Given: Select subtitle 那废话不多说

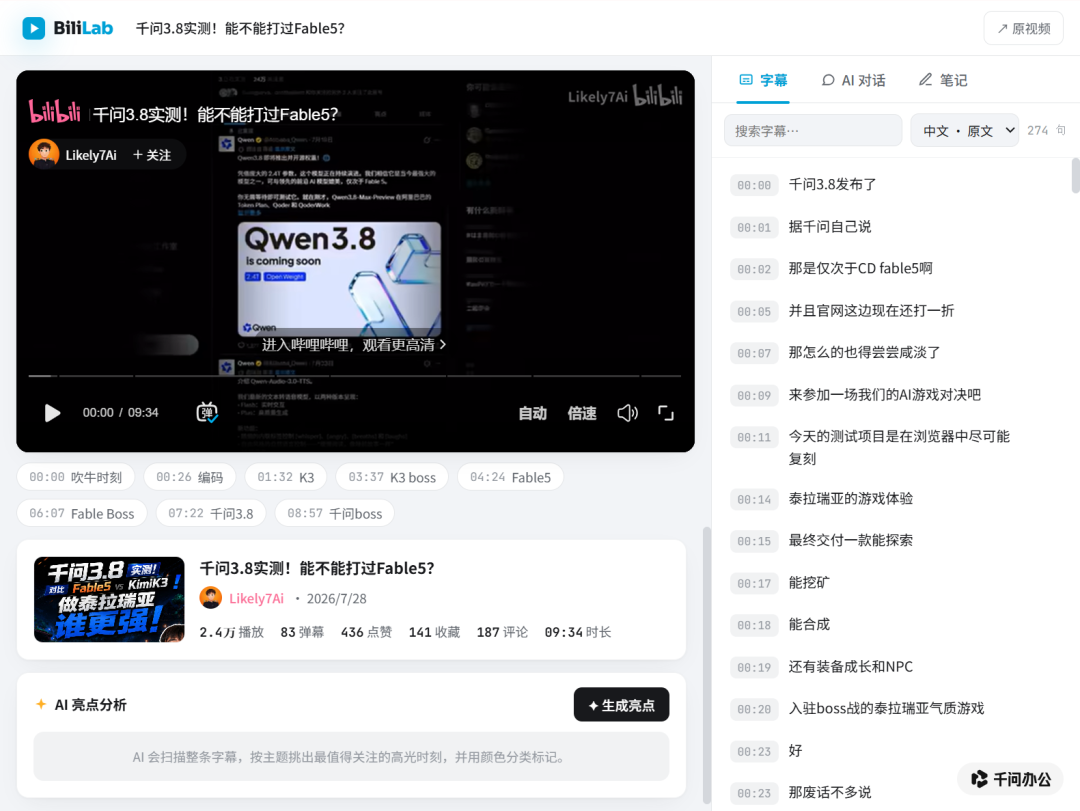Looking at the screenshot, I should point(830,793).
